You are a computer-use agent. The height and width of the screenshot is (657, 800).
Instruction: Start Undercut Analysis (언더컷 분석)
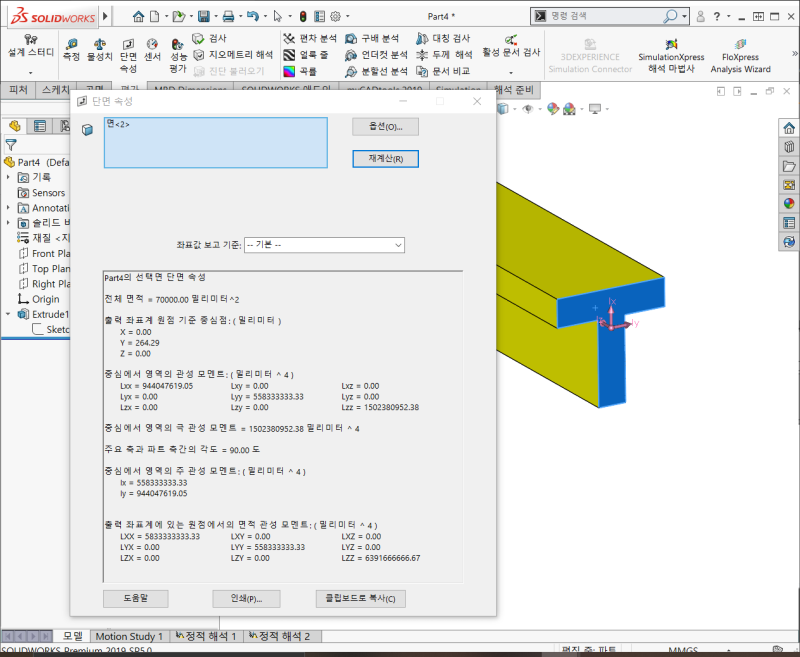(x=376, y=55)
